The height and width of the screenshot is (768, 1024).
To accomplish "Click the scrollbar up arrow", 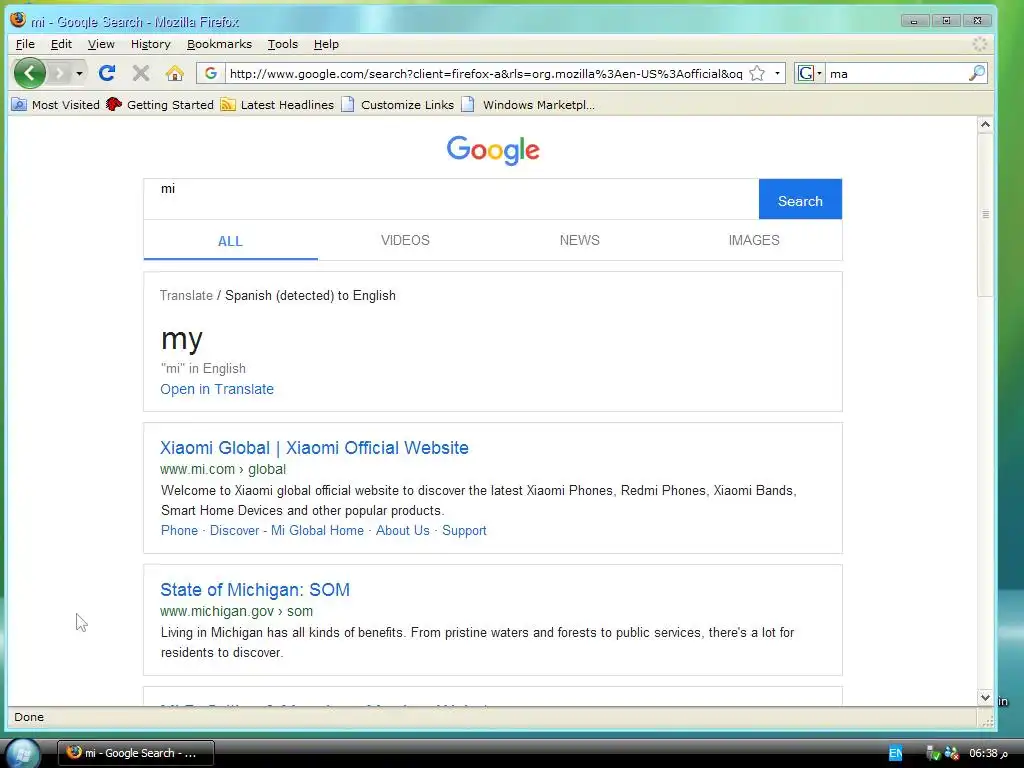I will pyautogui.click(x=985, y=125).
